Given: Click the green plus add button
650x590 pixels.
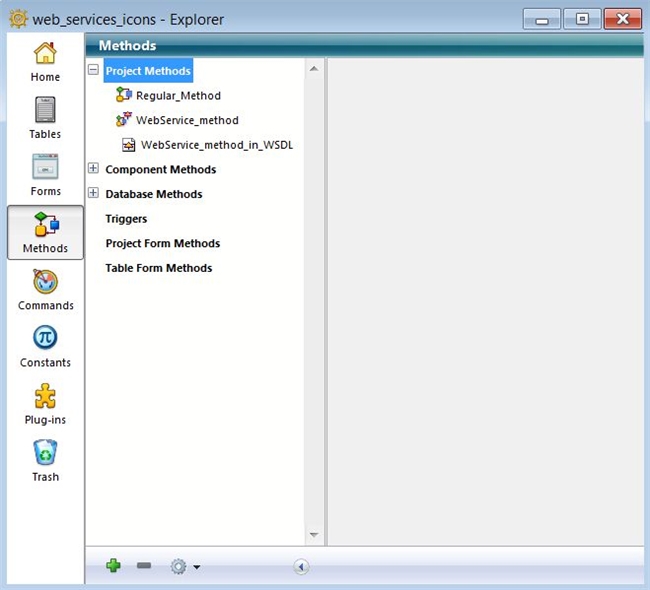Looking at the screenshot, I should point(113,566).
